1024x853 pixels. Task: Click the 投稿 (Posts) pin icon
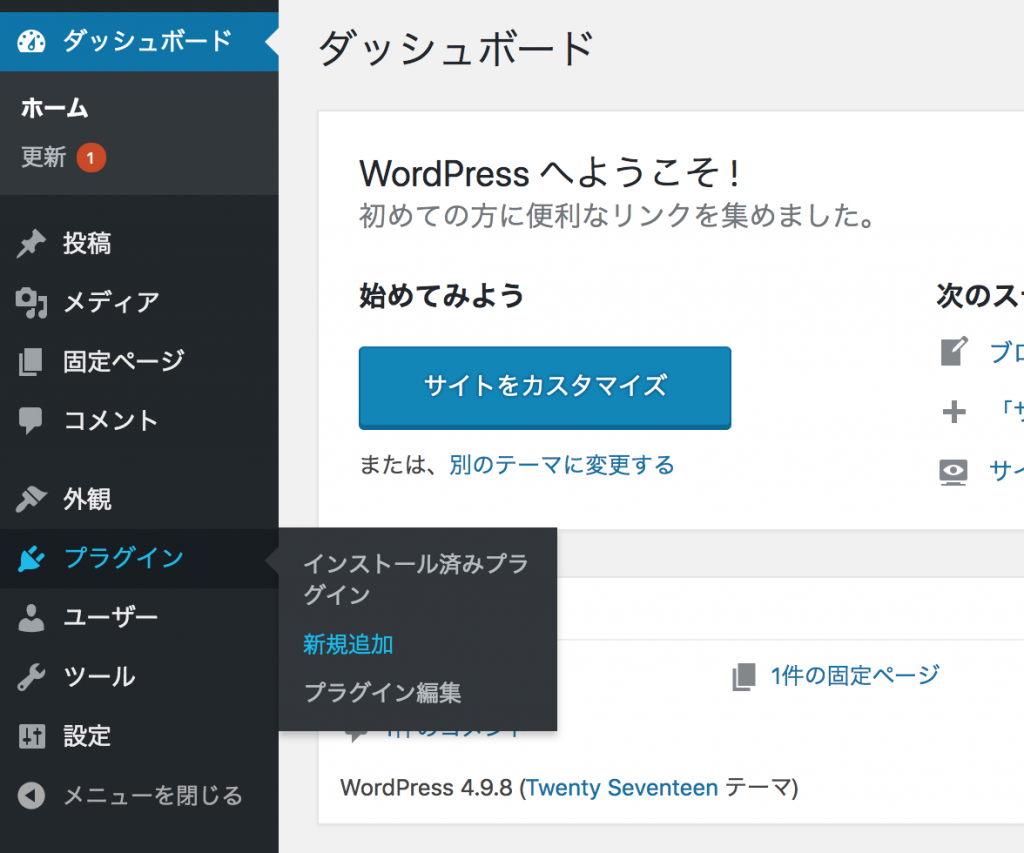[x=31, y=242]
